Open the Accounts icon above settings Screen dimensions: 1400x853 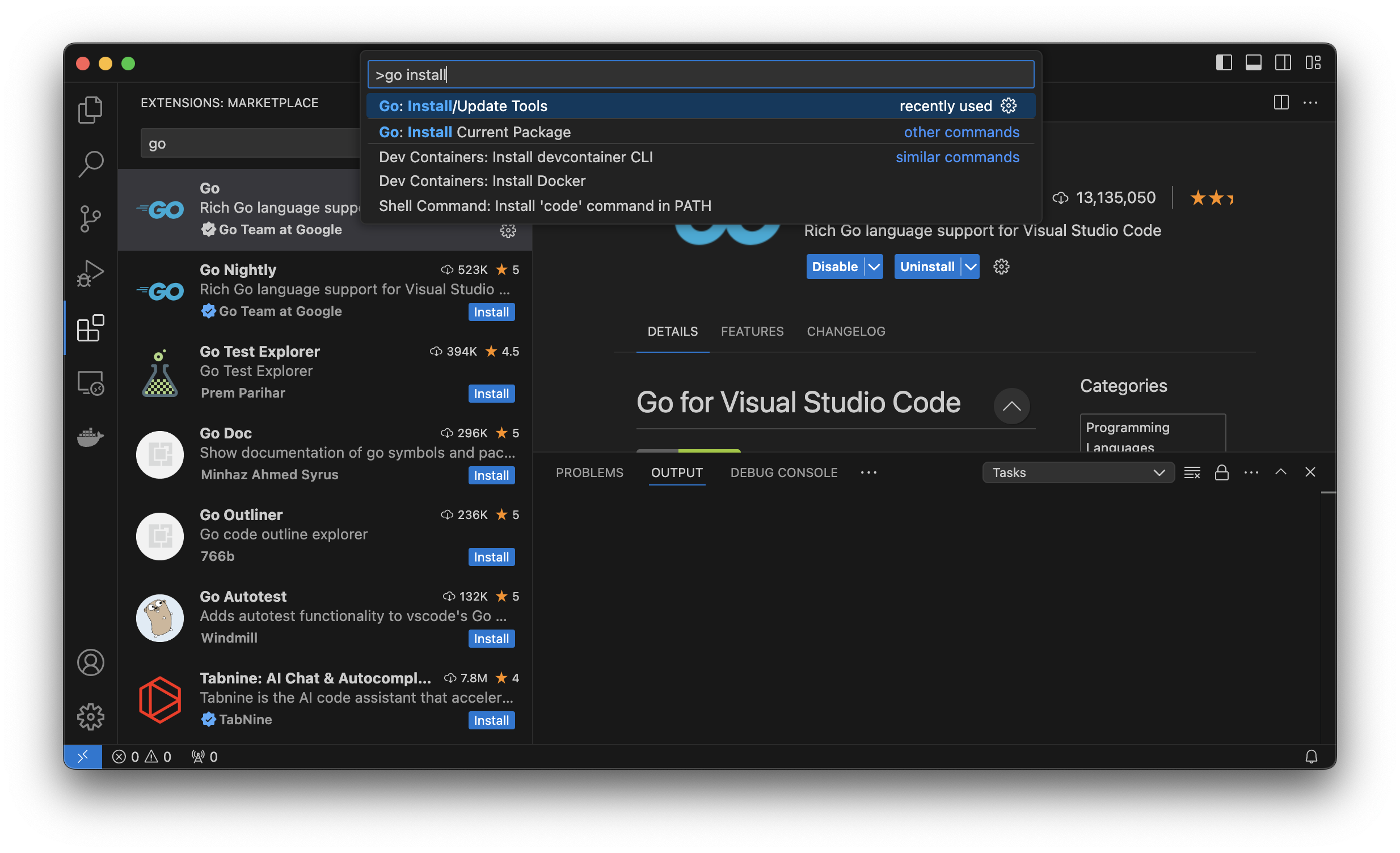pos(90,662)
